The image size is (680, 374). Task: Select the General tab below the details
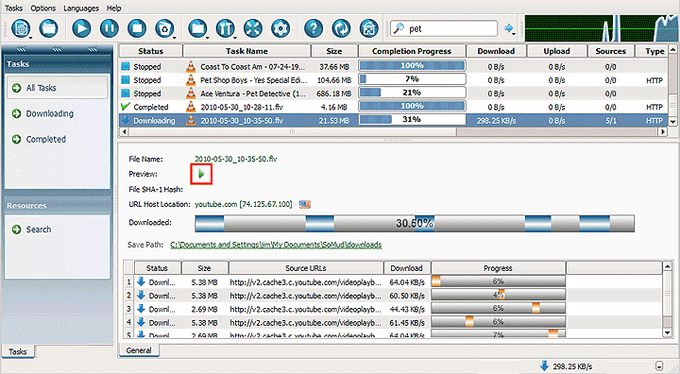pos(139,350)
